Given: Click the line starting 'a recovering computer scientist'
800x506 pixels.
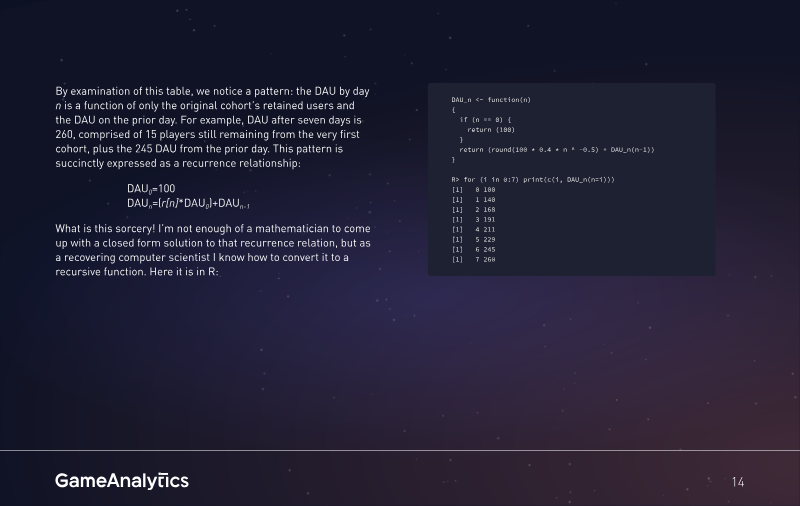Looking at the screenshot, I should click(x=202, y=257).
